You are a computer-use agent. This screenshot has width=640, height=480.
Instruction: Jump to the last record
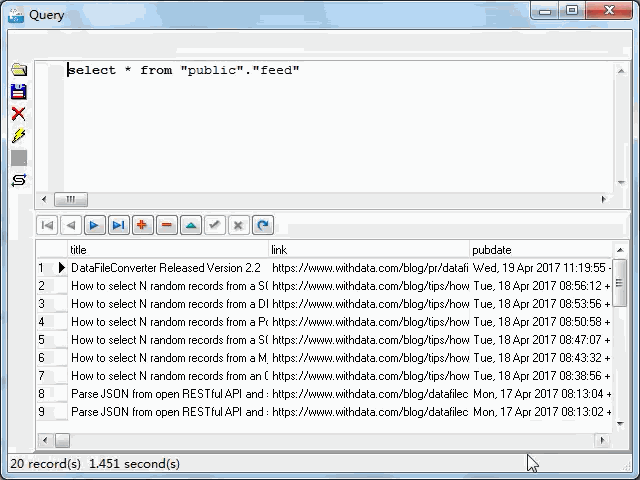[119, 225]
